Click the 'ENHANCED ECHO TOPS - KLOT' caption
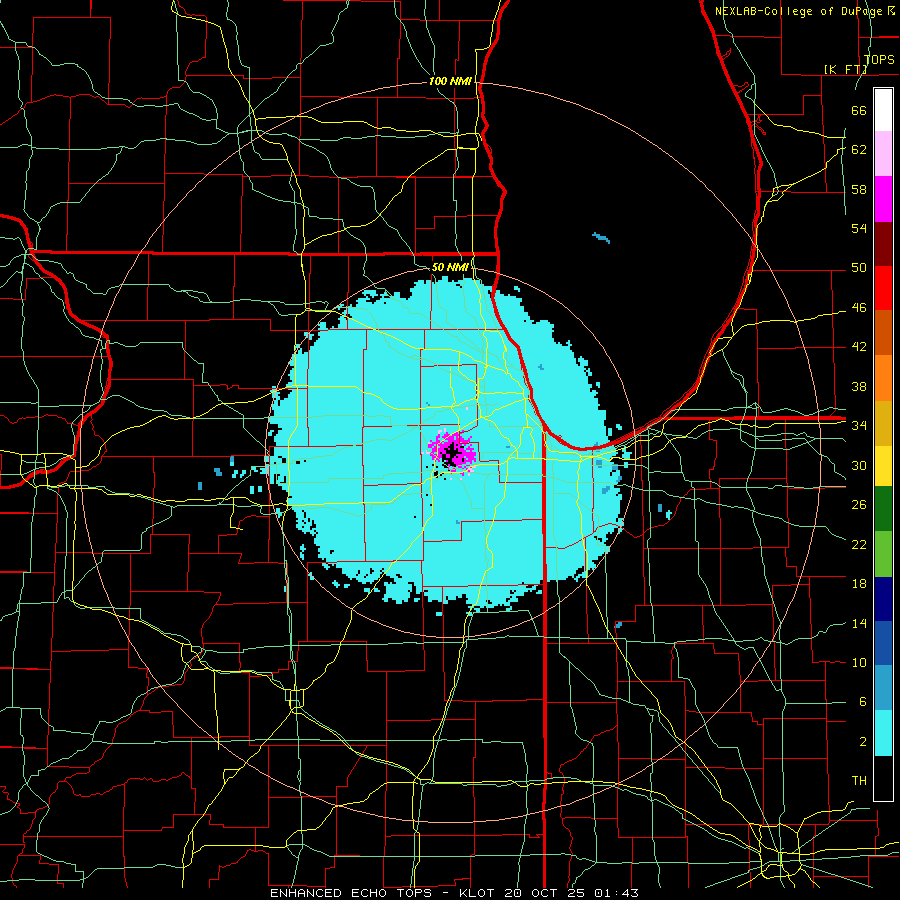 [384, 893]
